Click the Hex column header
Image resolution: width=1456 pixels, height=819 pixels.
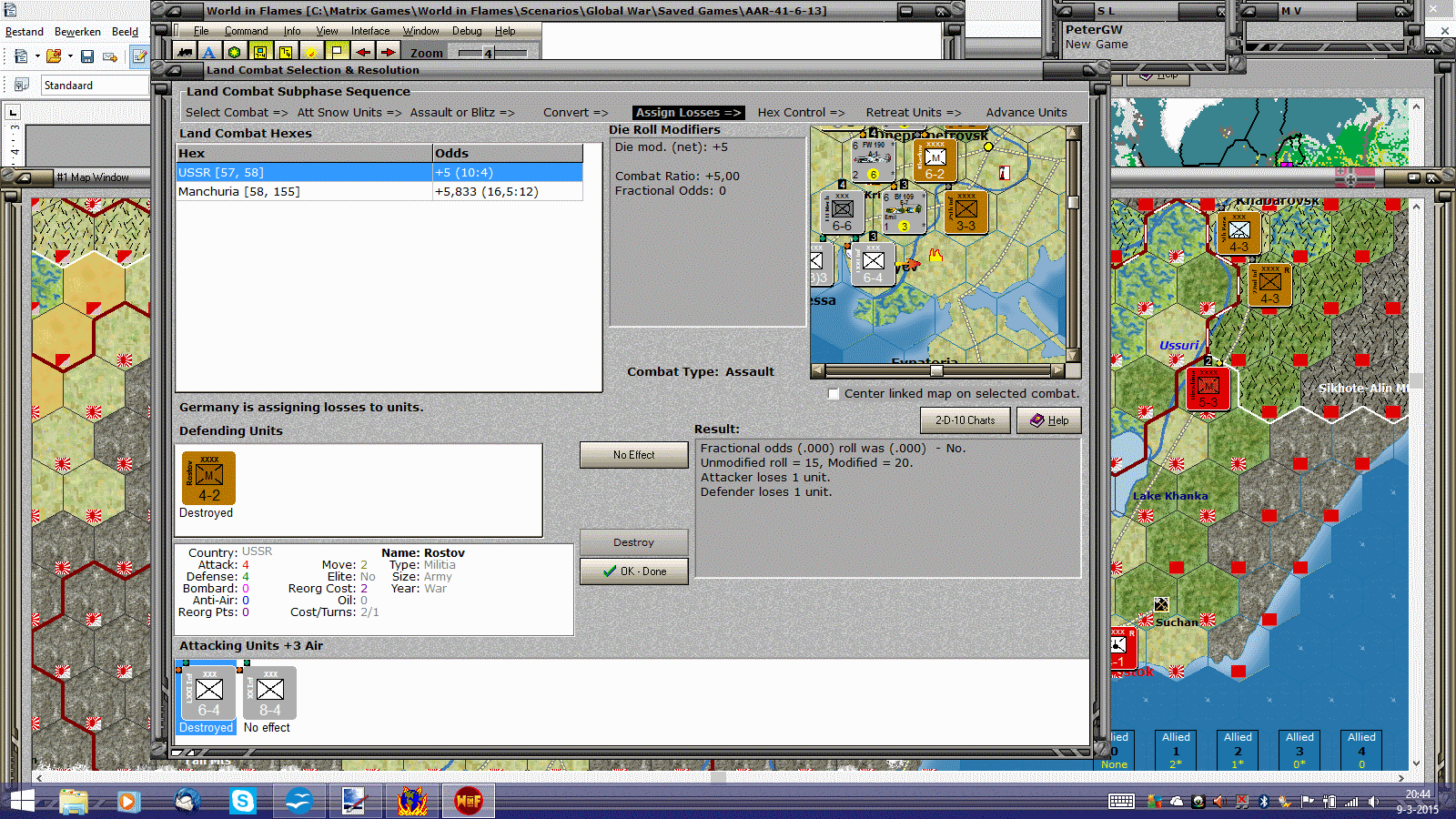(x=304, y=154)
